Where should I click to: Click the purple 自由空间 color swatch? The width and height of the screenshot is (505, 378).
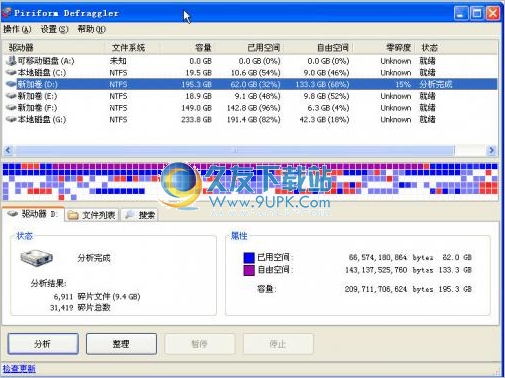pos(249,270)
